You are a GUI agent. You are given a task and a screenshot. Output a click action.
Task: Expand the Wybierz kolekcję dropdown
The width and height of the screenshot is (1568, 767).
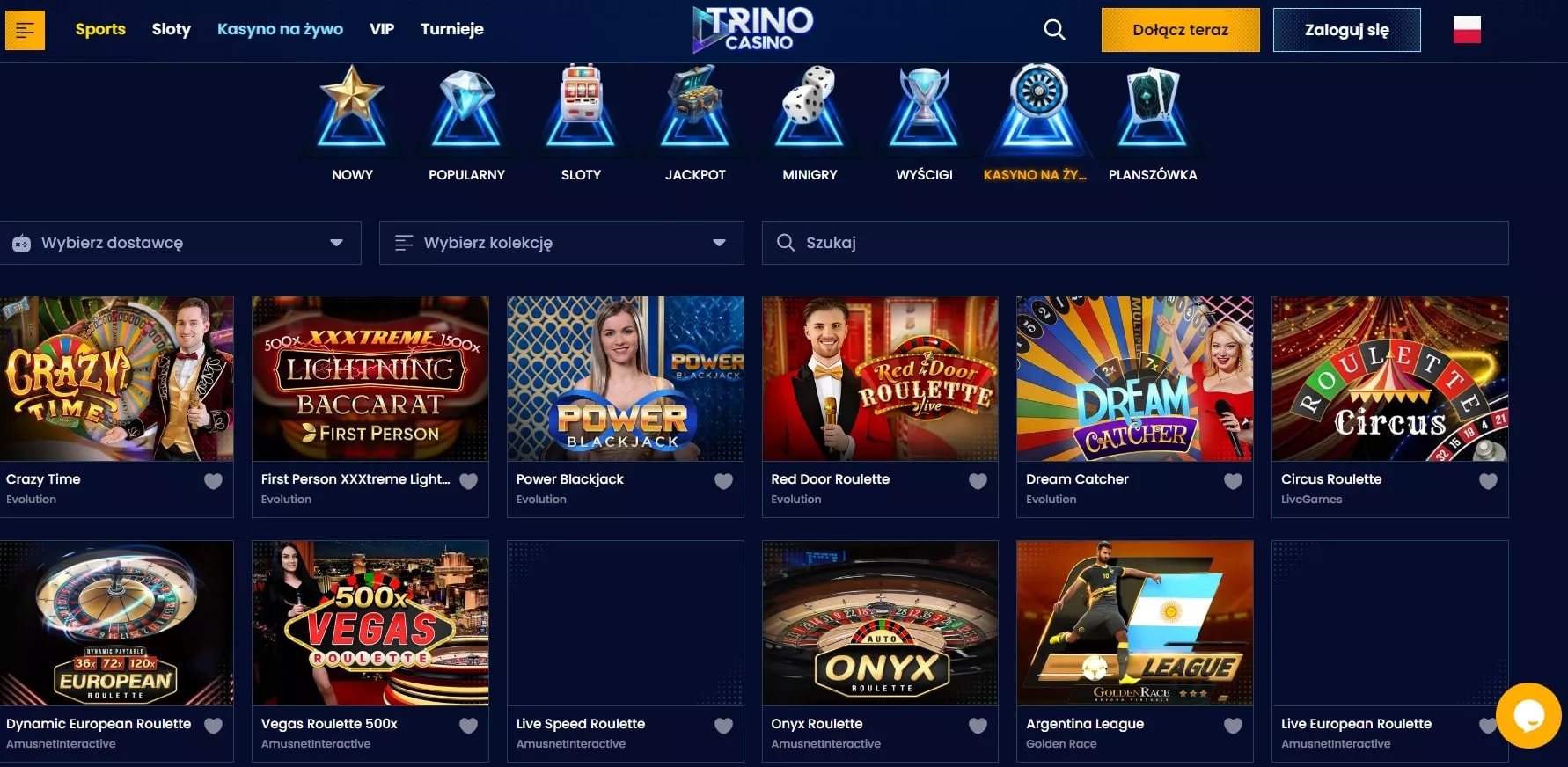(x=561, y=243)
